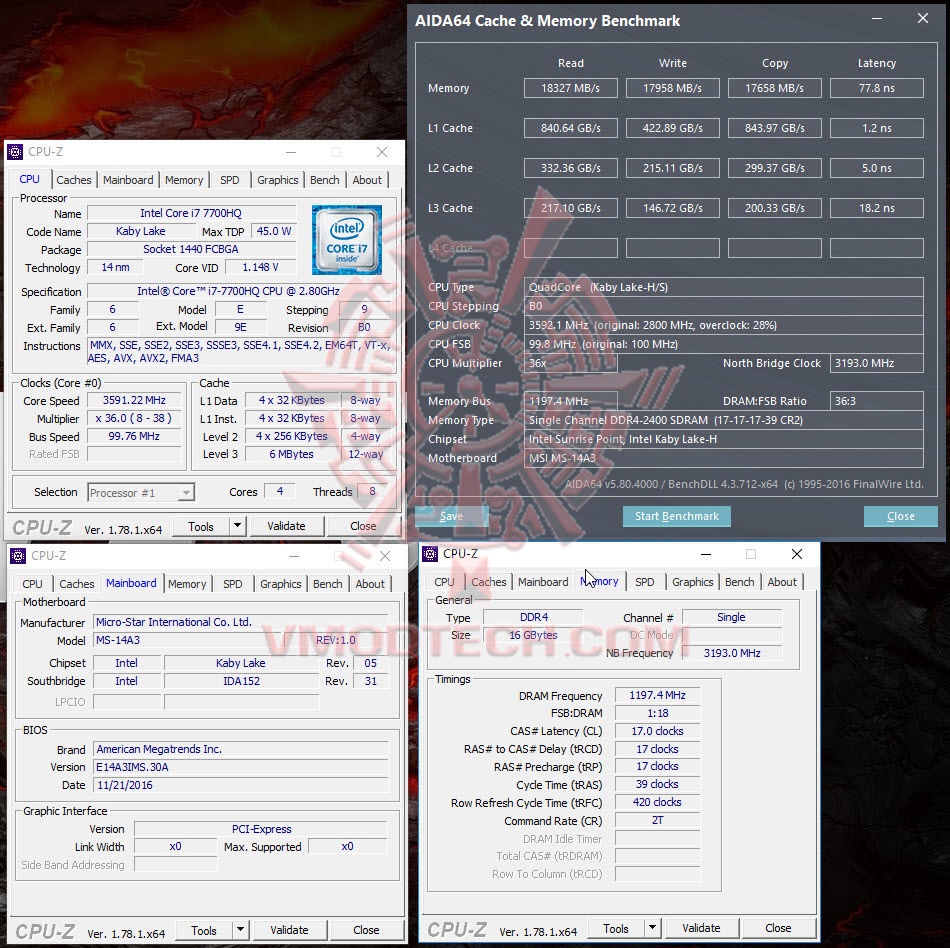Click Close button in Mainboard CPU-Z window
950x948 pixels.
click(x=367, y=930)
